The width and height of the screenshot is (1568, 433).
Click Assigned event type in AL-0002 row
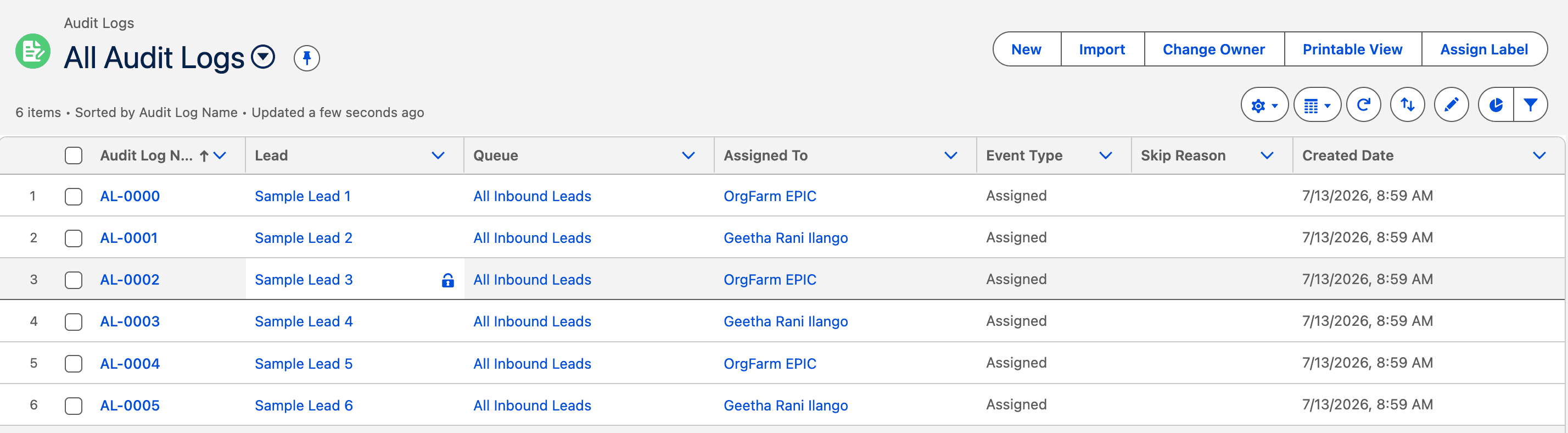[1016, 279]
